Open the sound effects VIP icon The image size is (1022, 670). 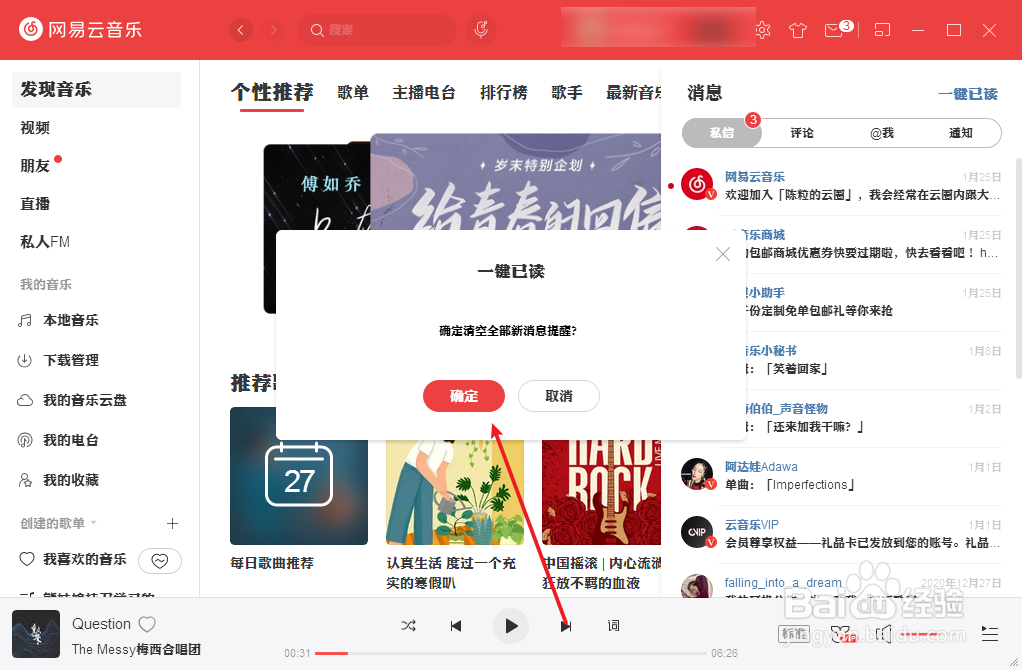843,634
